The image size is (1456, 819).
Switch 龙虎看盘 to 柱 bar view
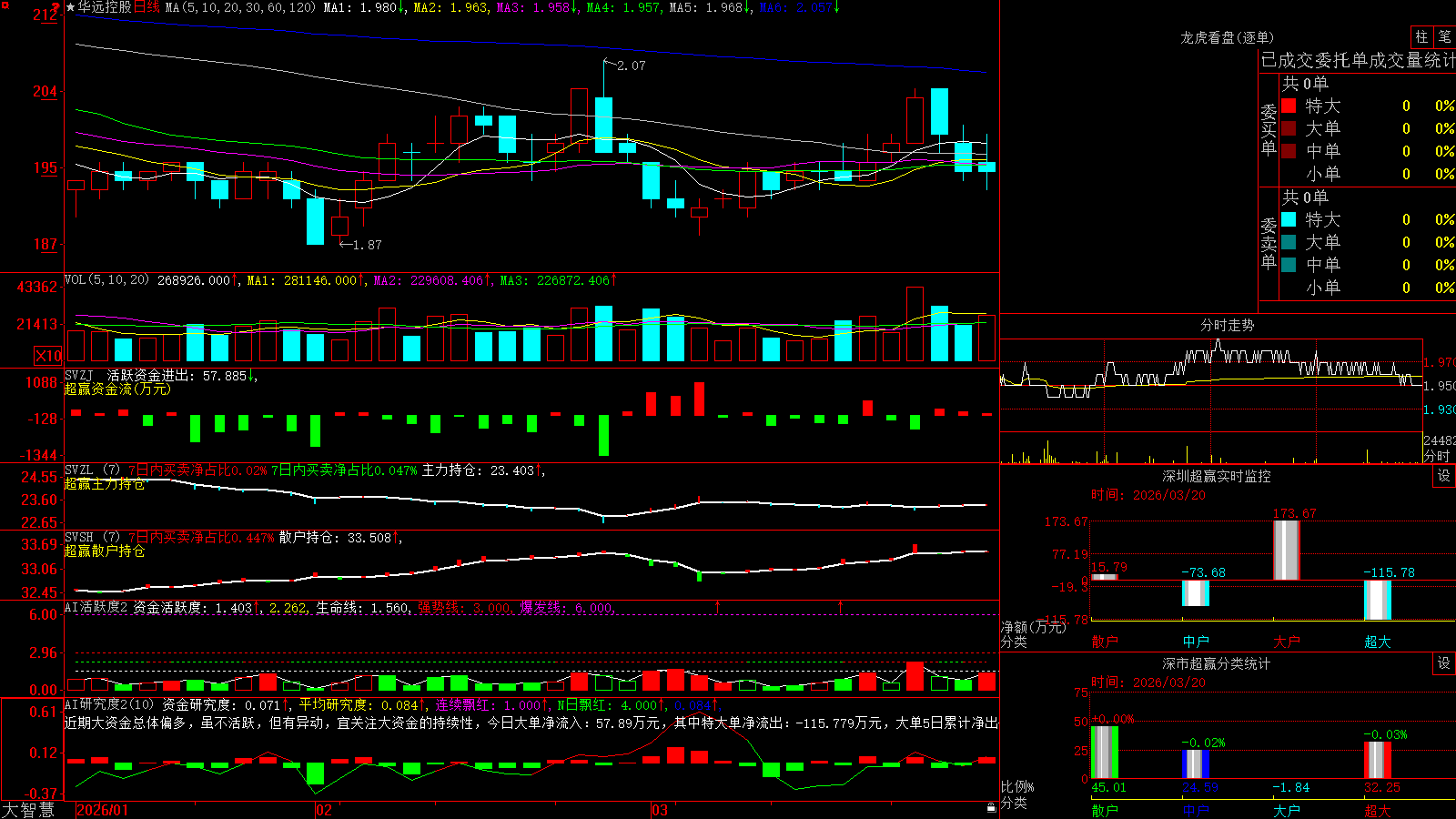pos(1421,36)
